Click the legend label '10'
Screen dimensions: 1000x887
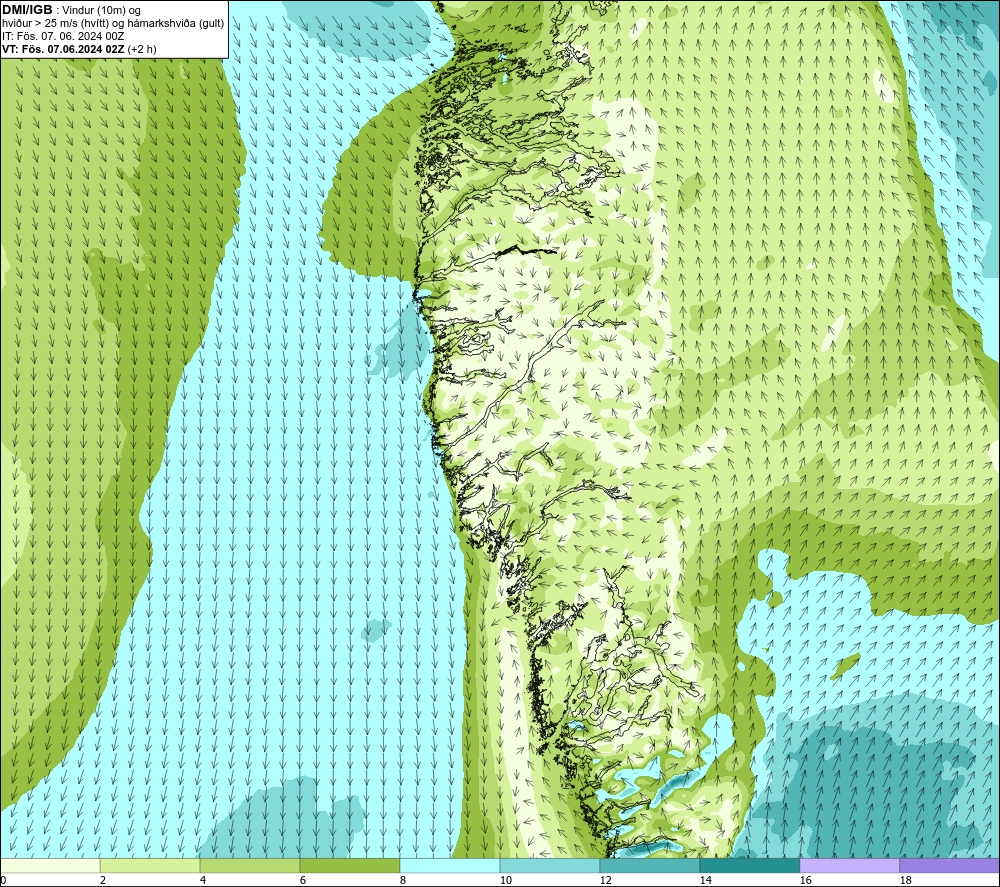[506, 880]
